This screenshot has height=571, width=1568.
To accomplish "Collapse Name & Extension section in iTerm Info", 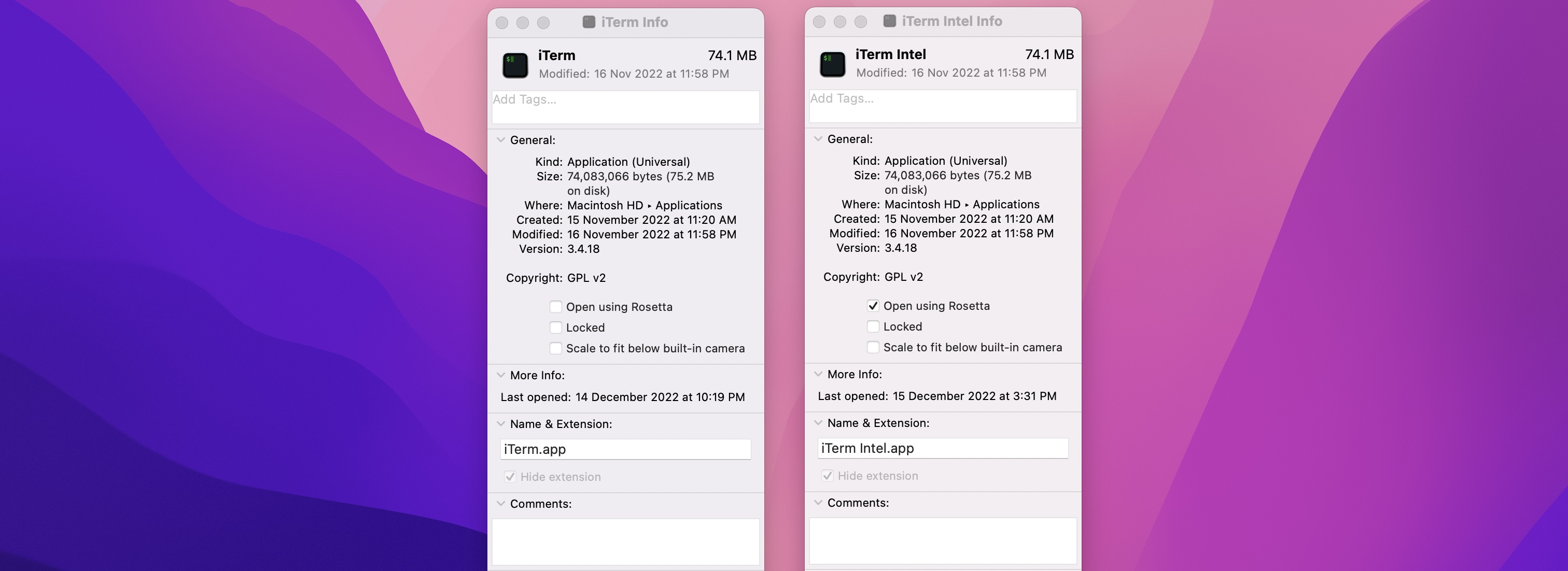I will tap(500, 424).
